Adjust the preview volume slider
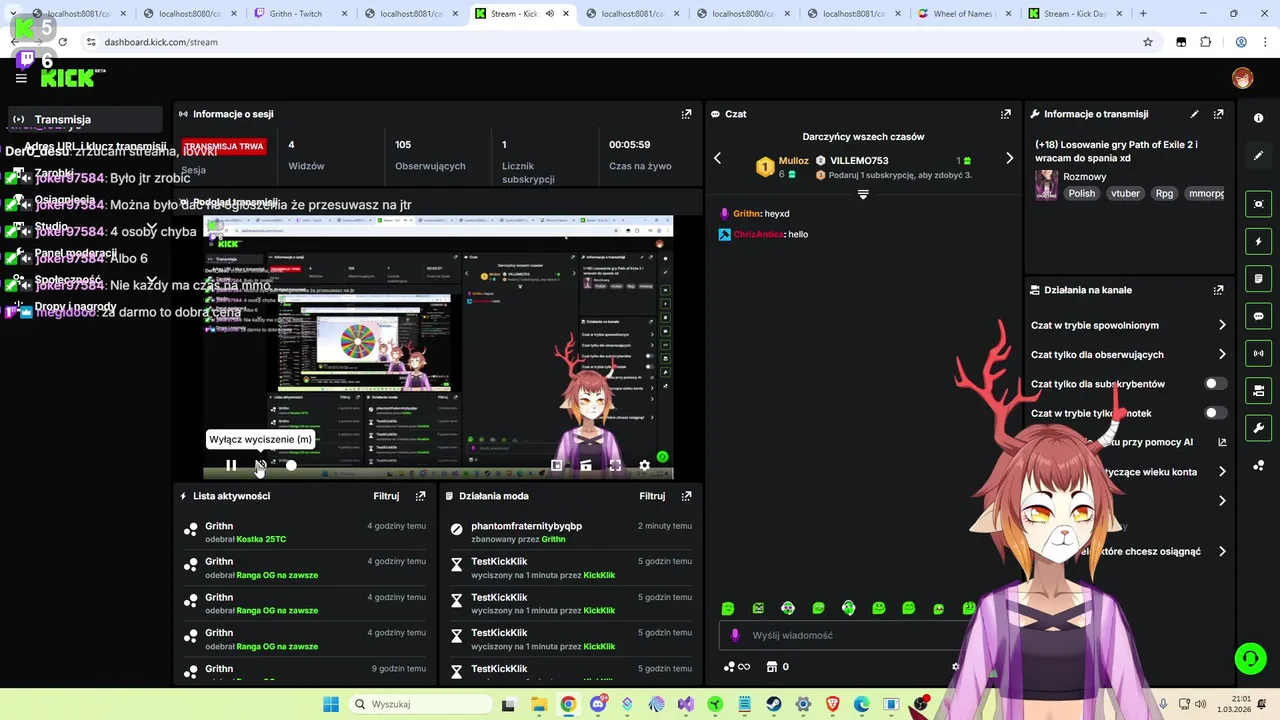This screenshot has width=1280, height=720. click(x=291, y=465)
